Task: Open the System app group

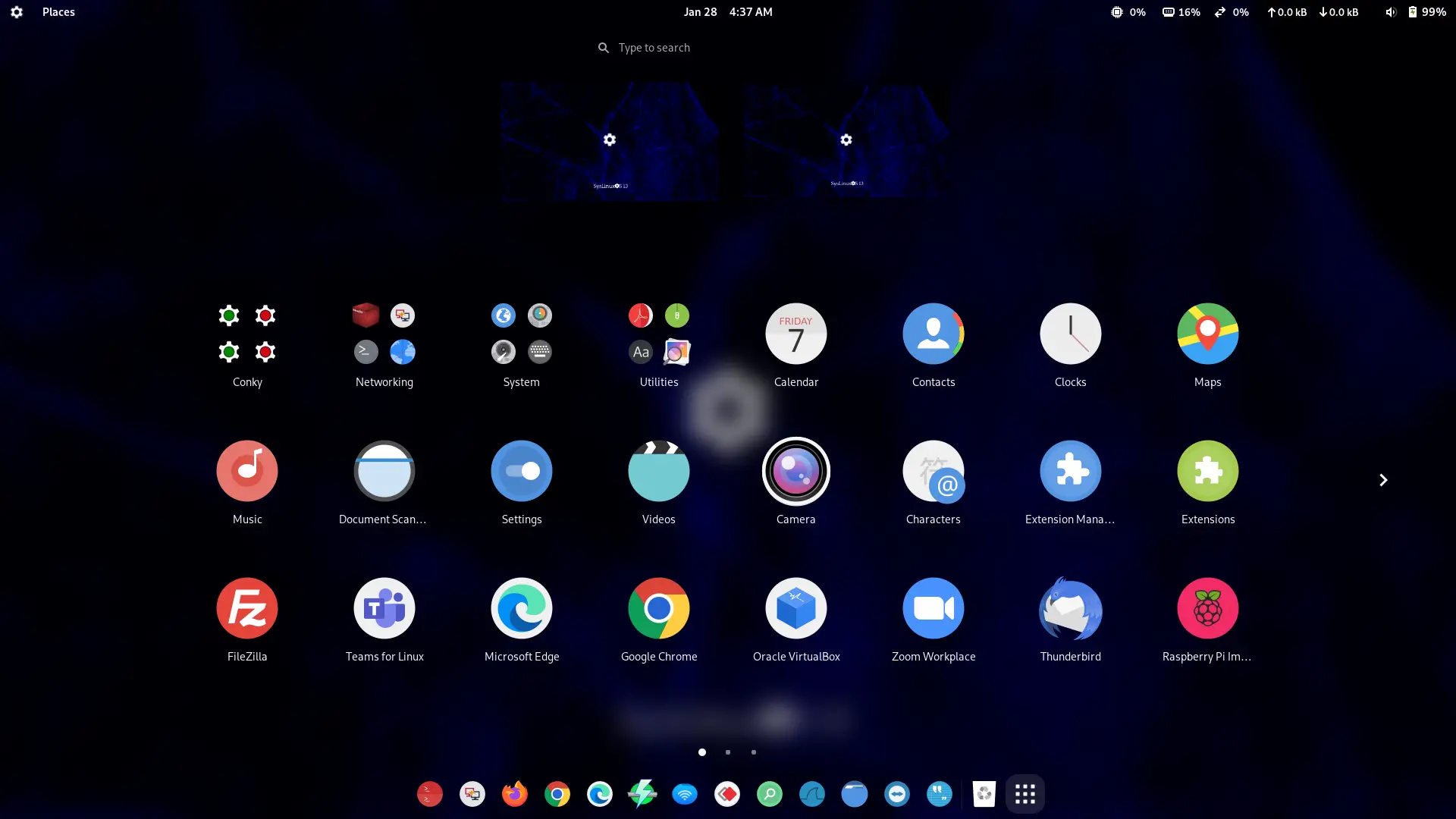Action: [521, 334]
